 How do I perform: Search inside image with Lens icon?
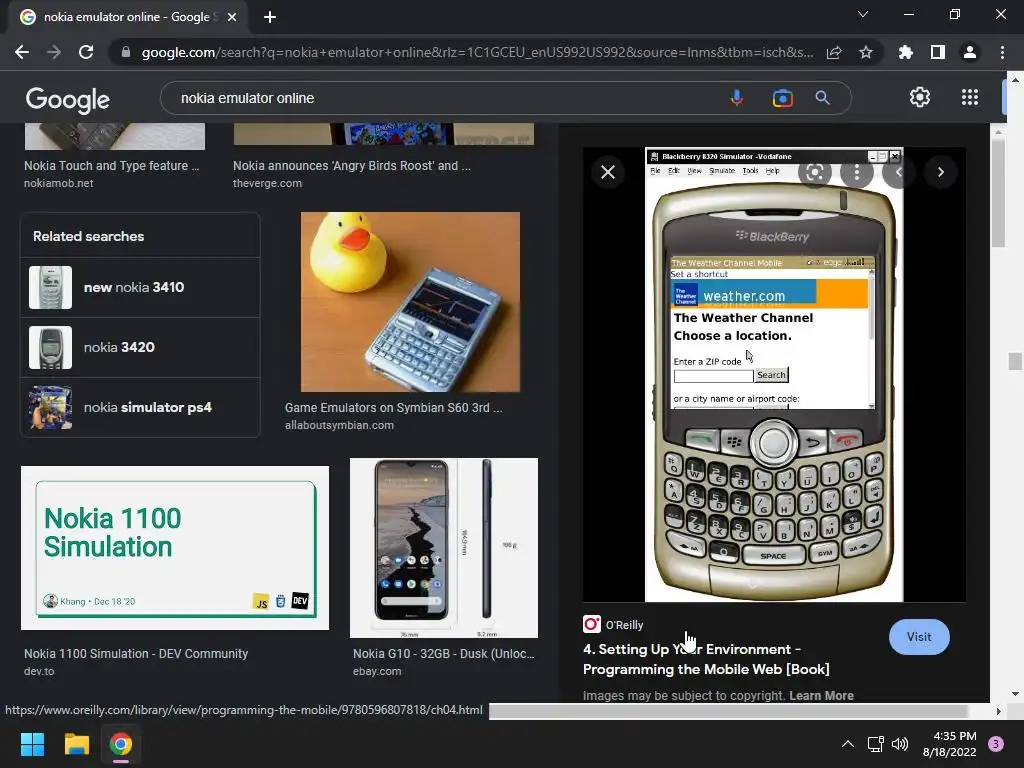pos(815,172)
